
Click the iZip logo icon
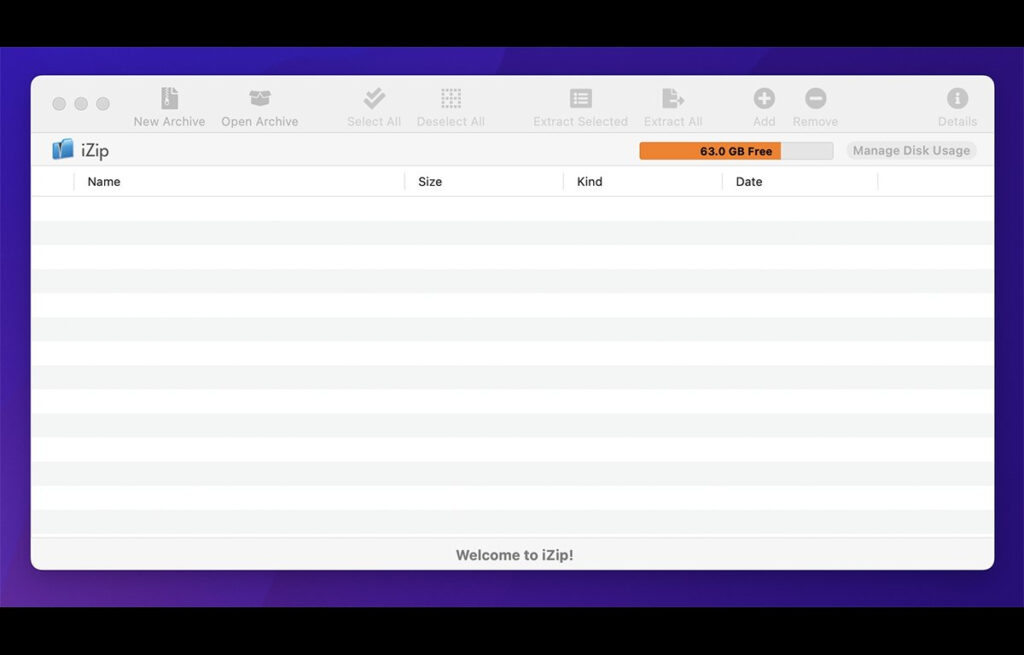click(x=63, y=150)
